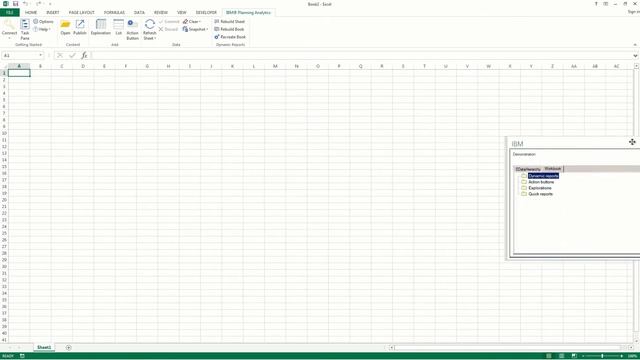640x360 pixels.
Task: Select Dynamic reports folder in tree
Action: click(543, 176)
